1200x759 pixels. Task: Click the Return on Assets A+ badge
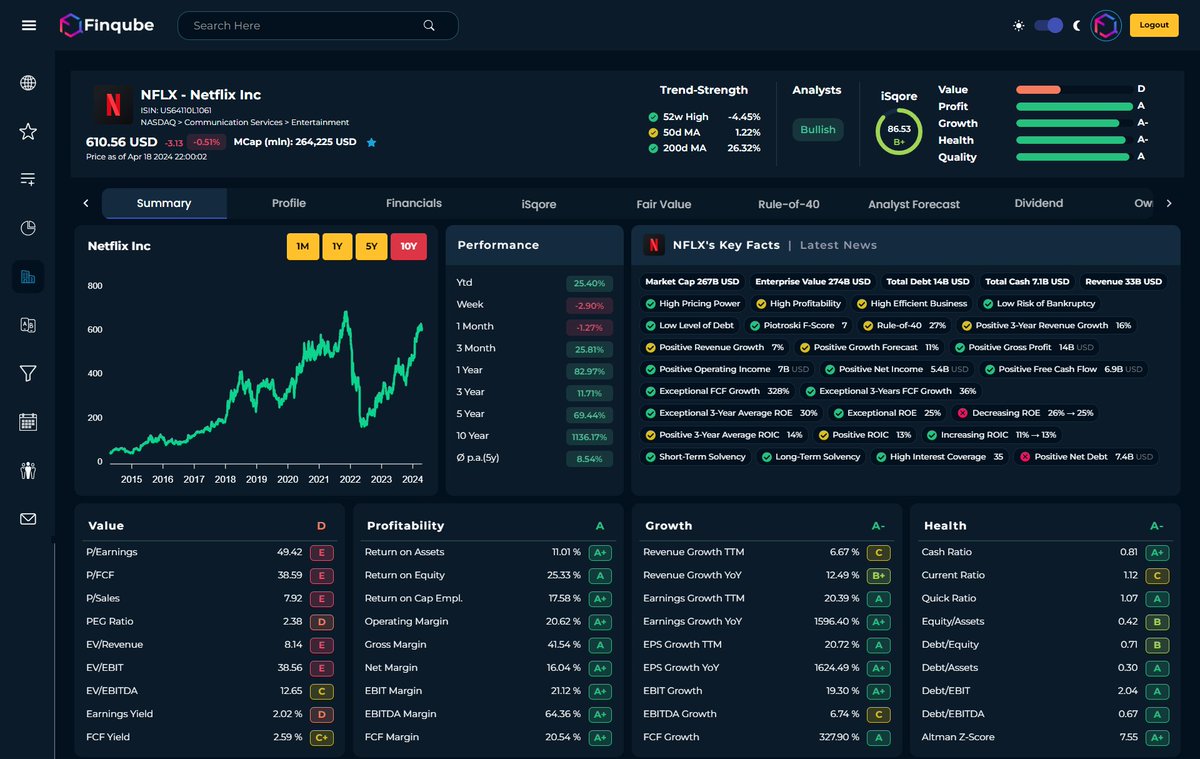(600, 552)
